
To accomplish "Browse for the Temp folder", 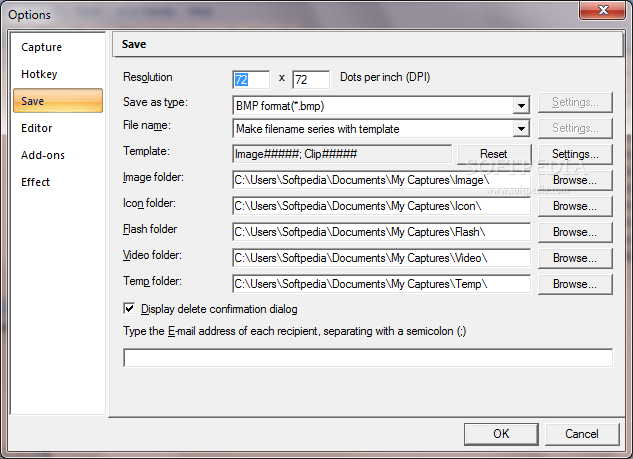I will point(575,284).
